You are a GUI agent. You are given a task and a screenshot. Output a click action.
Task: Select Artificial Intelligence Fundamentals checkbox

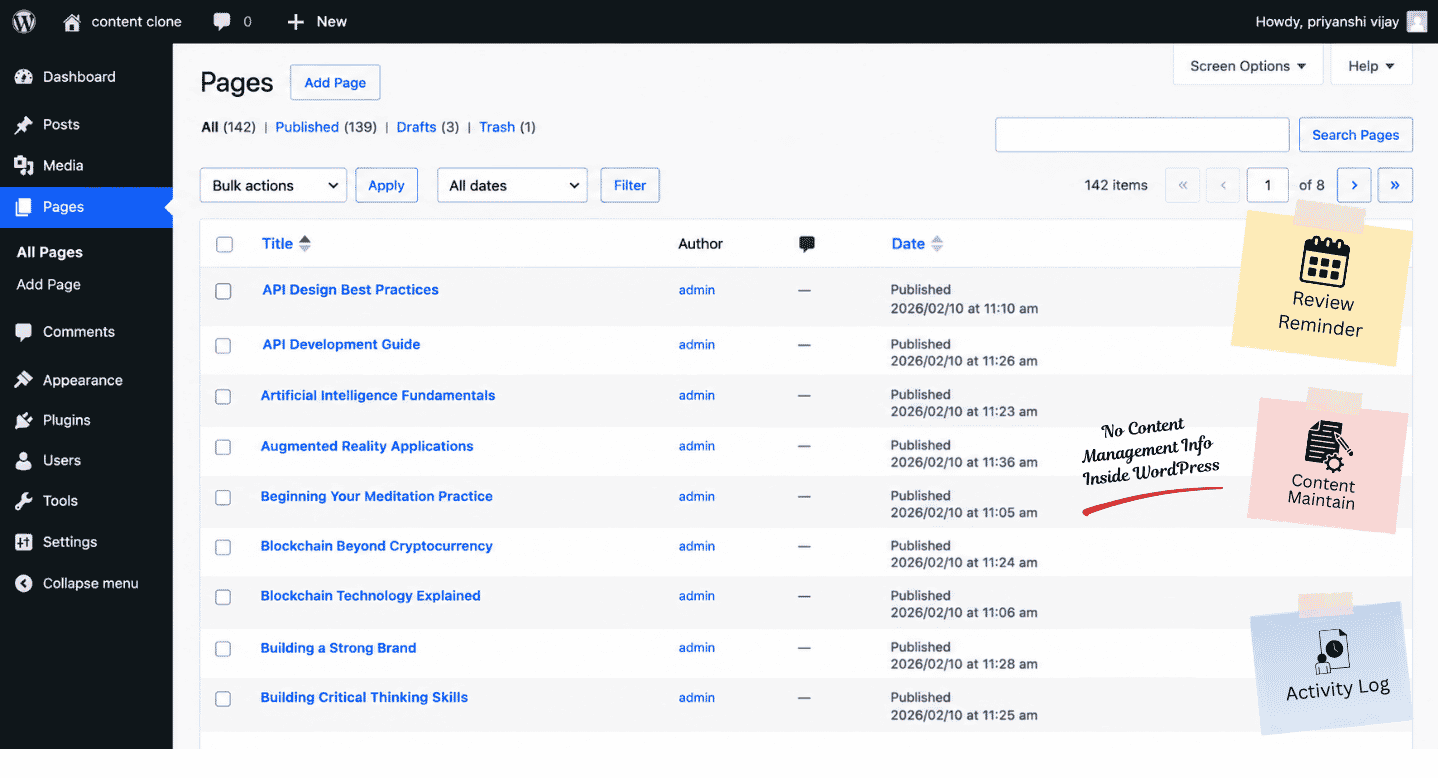click(223, 397)
